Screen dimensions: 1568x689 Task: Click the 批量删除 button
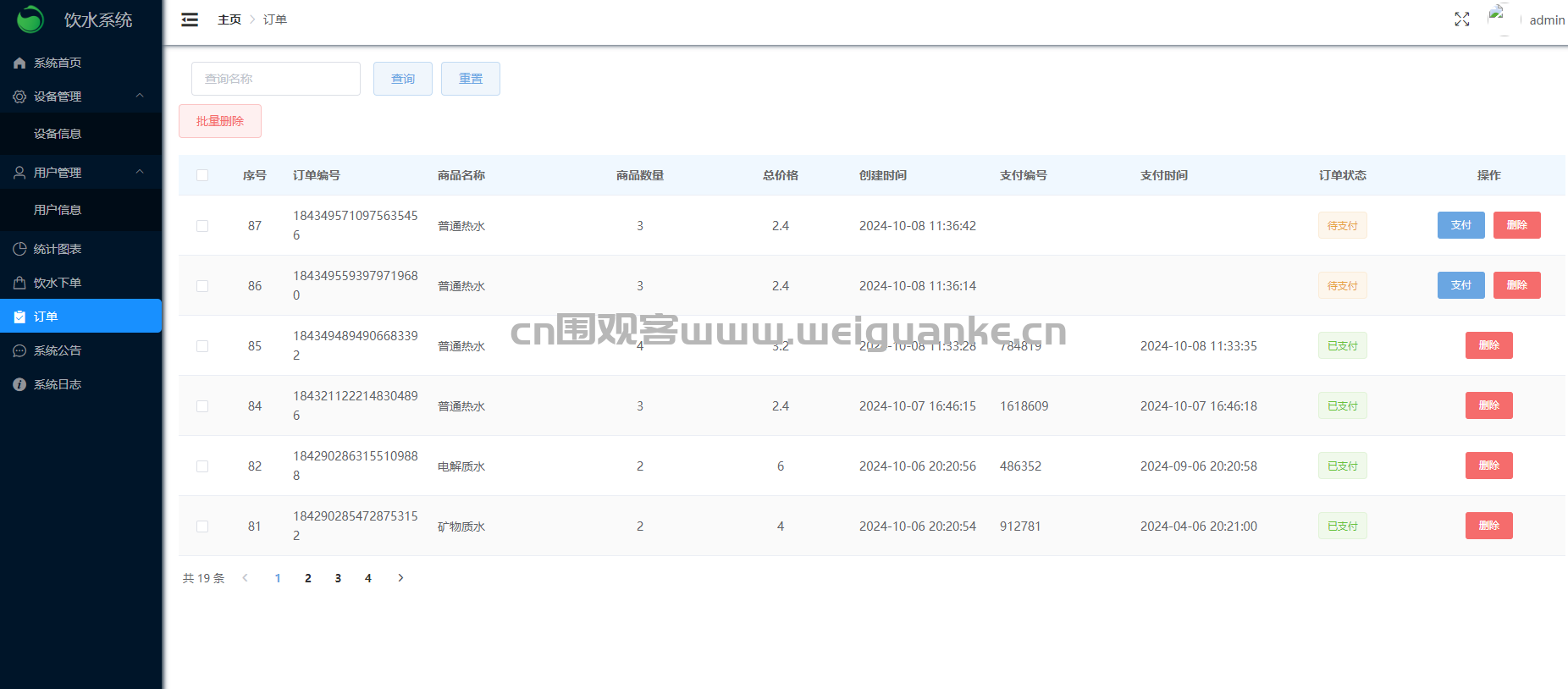point(220,121)
